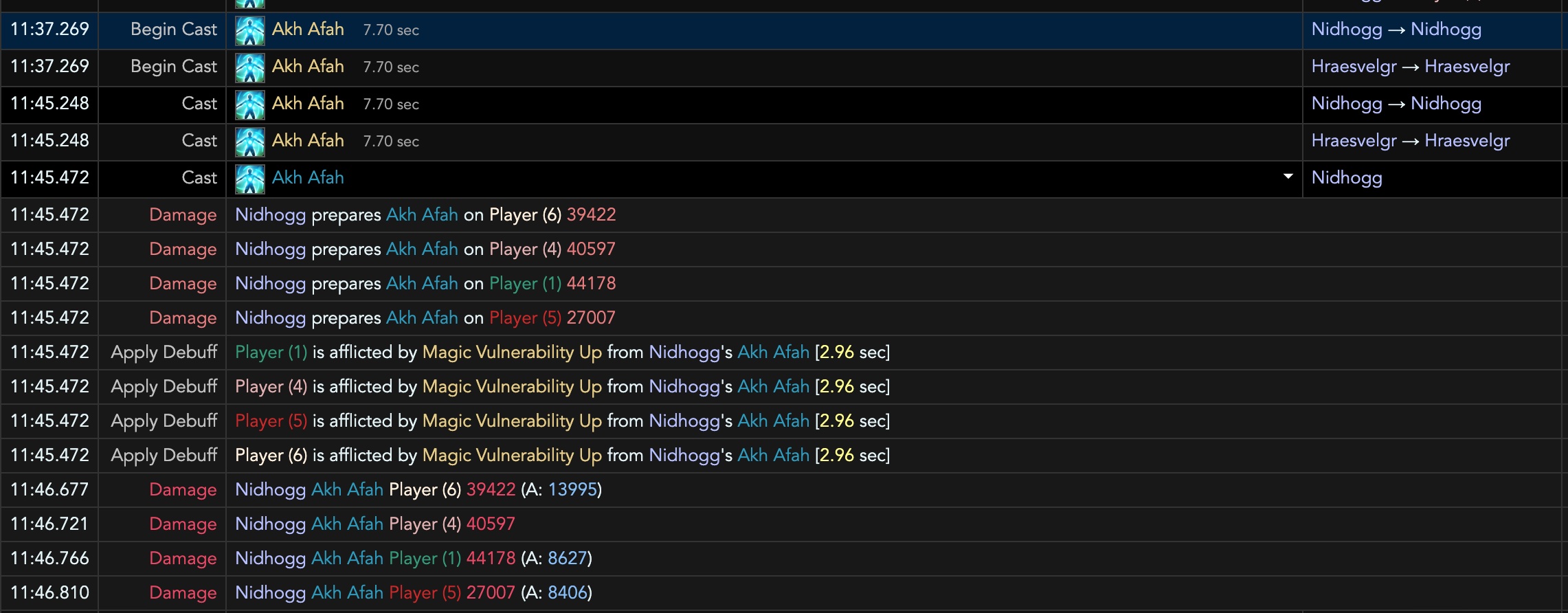Click amount 44178 in the Player (1) prepares row
1568x613 pixels.
pyautogui.click(x=591, y=284)
